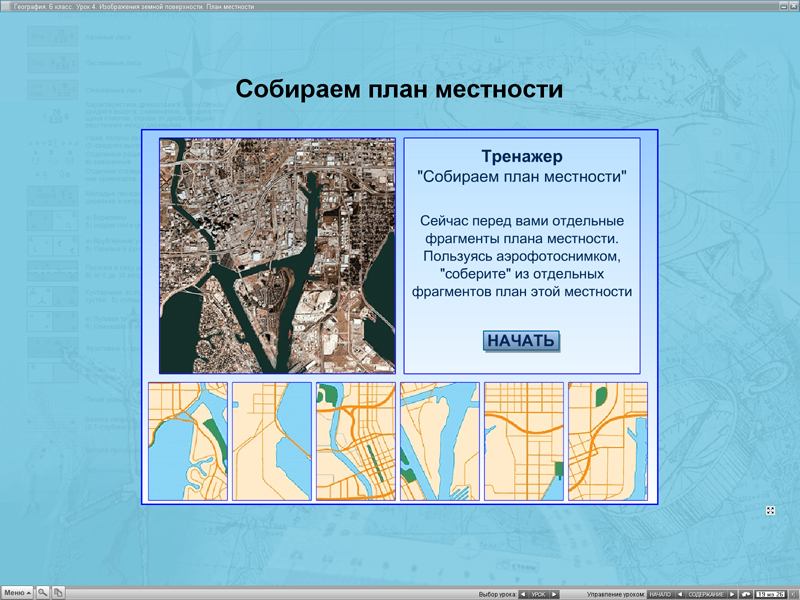This screenshot has width=800, height=600.
Task: Jump to lesson start with НАЧАЛО
Action: point(660,594)
